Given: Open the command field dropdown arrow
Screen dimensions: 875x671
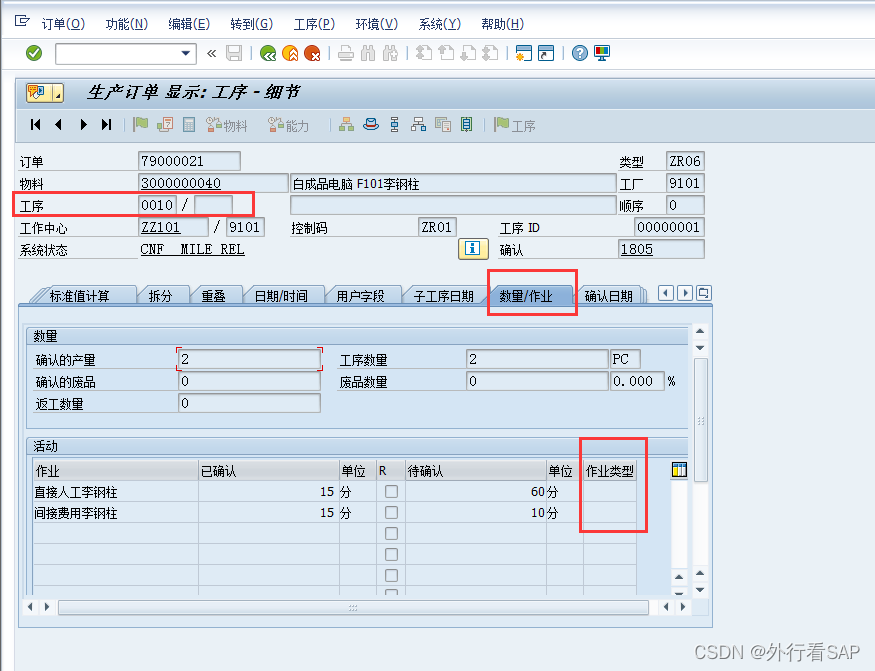Looking at the screenshot, I should [x=186, y=54].
